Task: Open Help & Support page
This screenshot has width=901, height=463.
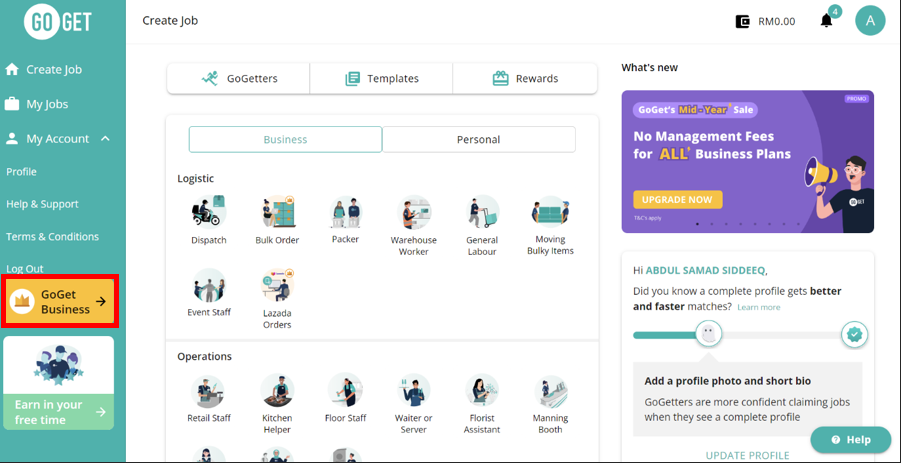Action: (43, 204)
